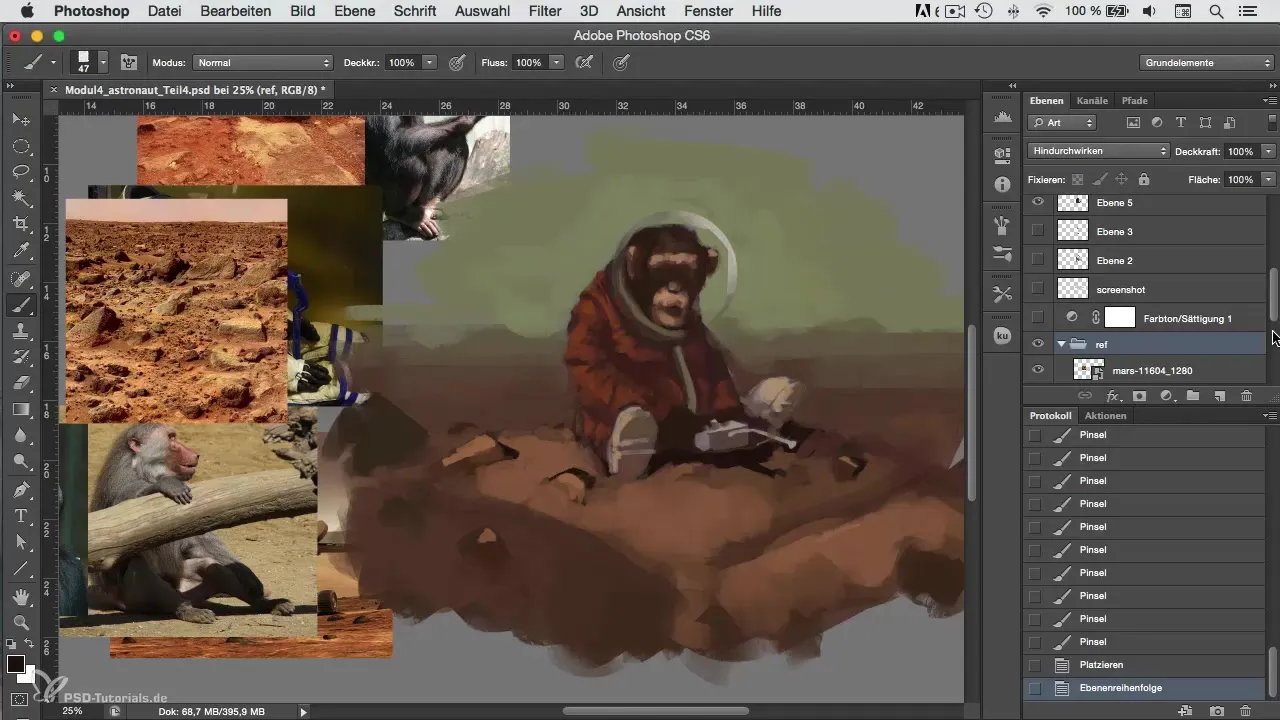Open the Deckkr. opacity dropdown arrow

click(430, 62)
